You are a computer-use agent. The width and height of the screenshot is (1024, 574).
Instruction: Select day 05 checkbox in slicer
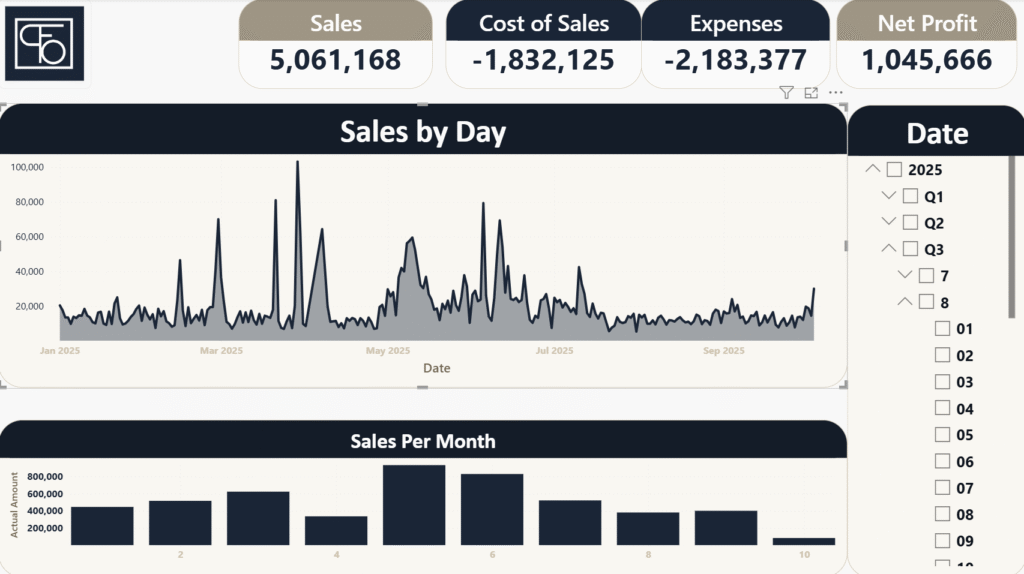tap(942, 435)
